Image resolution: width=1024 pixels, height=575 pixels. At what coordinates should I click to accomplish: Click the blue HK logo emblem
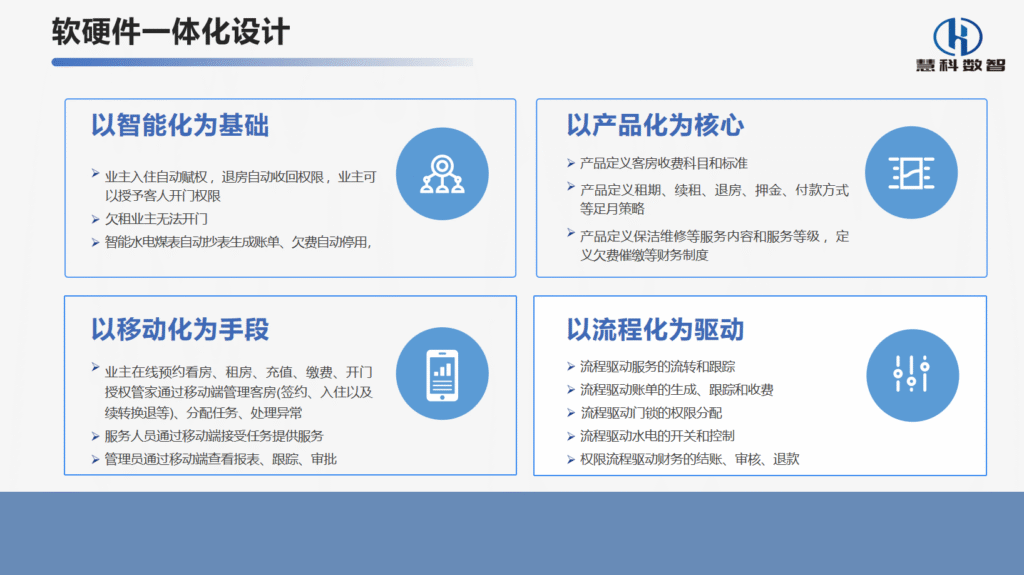click(957, 37)
